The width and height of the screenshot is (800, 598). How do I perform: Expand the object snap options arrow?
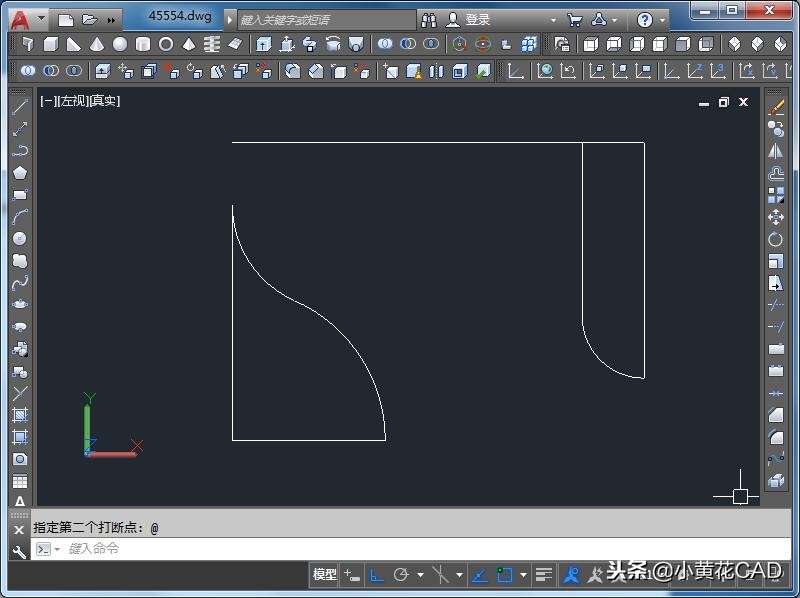(x=523, y=575)
